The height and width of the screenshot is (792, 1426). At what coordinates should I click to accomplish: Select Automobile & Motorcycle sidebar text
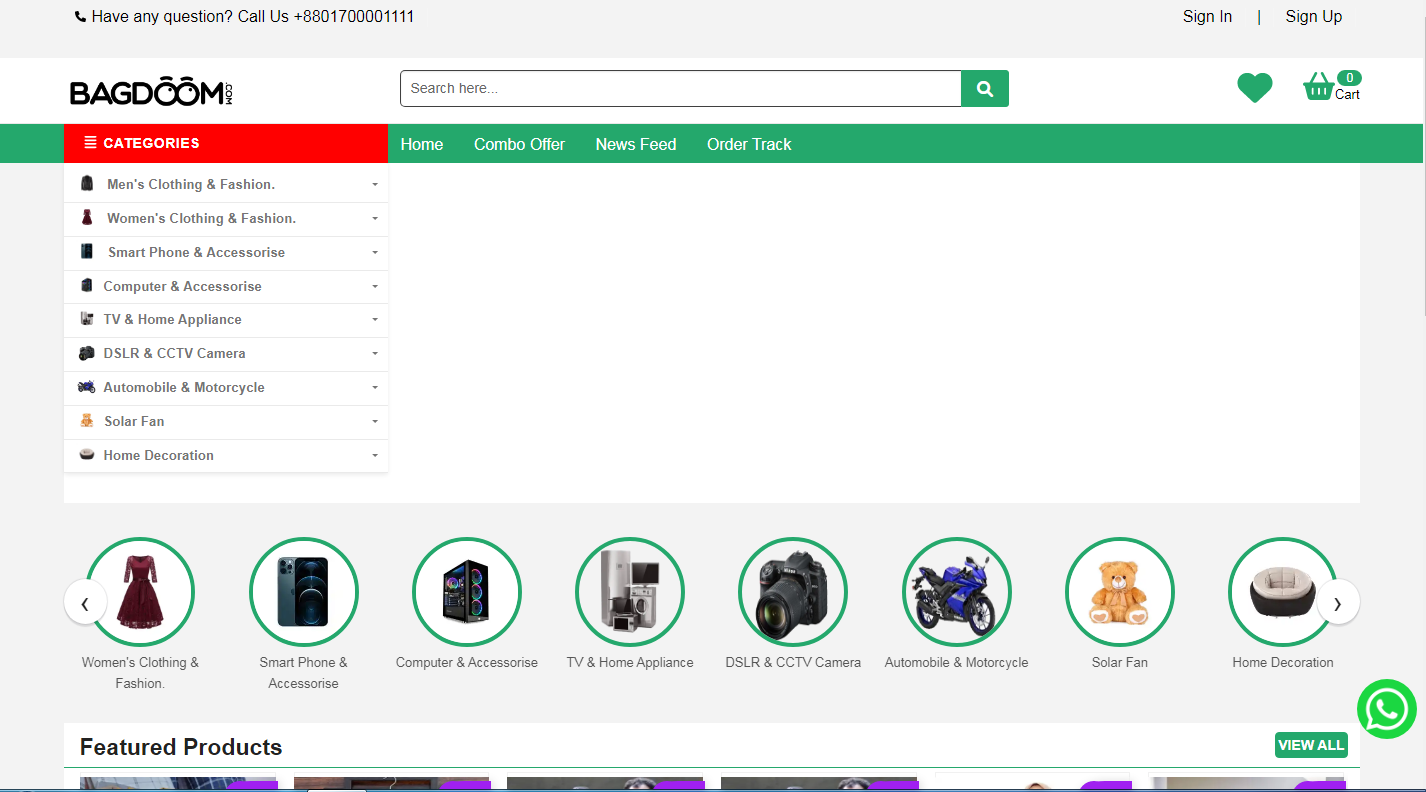(x=184, y=387)
